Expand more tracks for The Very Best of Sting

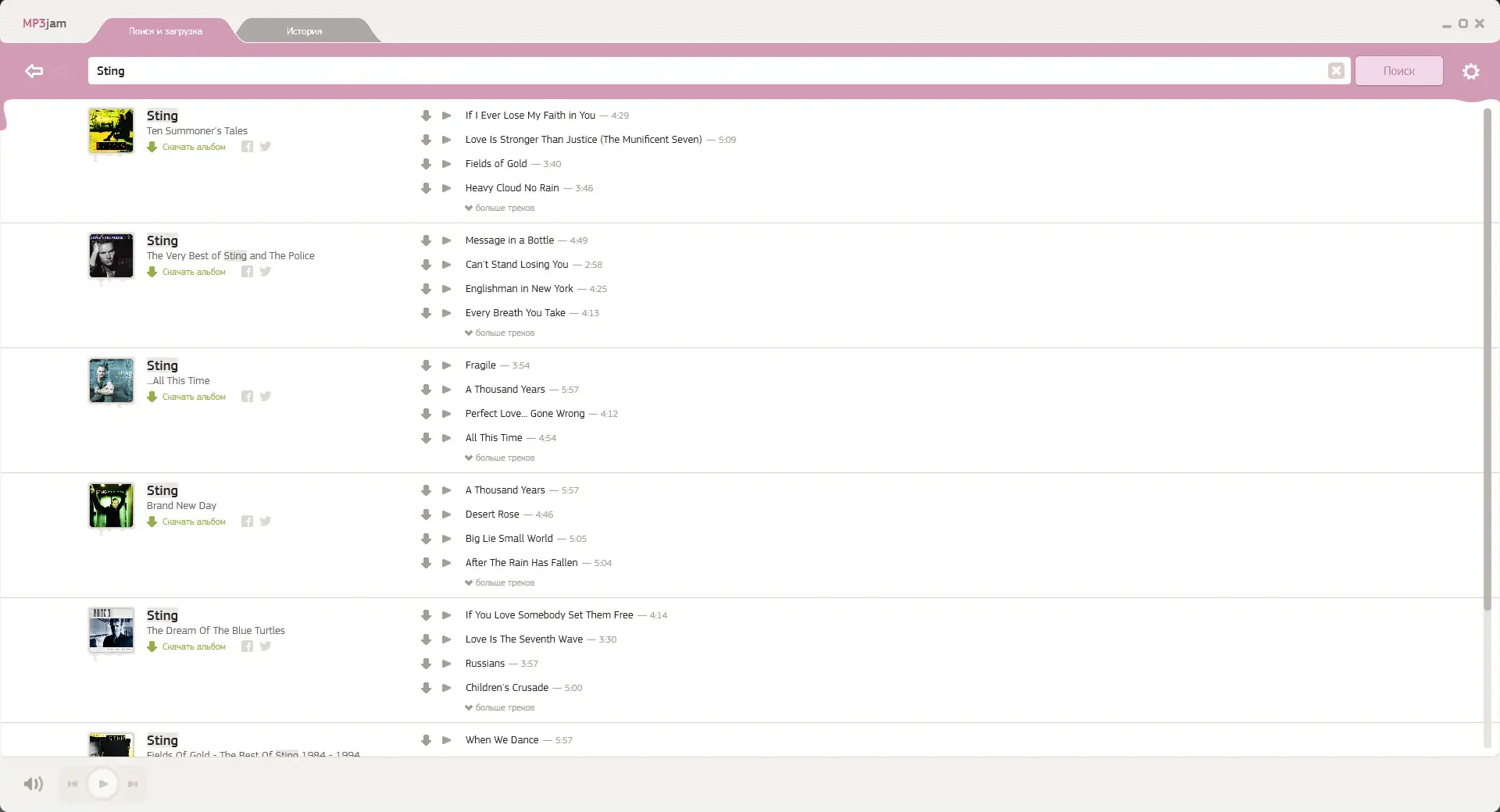(x=500, y=333)
